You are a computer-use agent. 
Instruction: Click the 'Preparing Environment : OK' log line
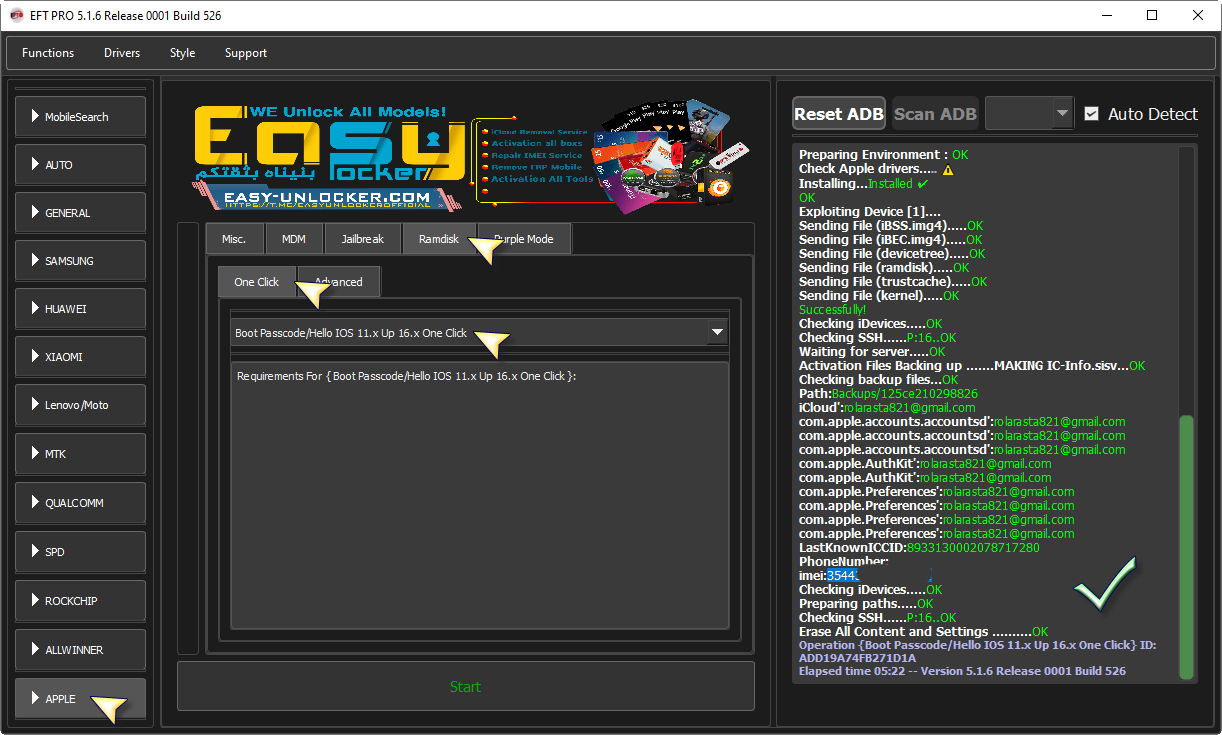(883, 156)
